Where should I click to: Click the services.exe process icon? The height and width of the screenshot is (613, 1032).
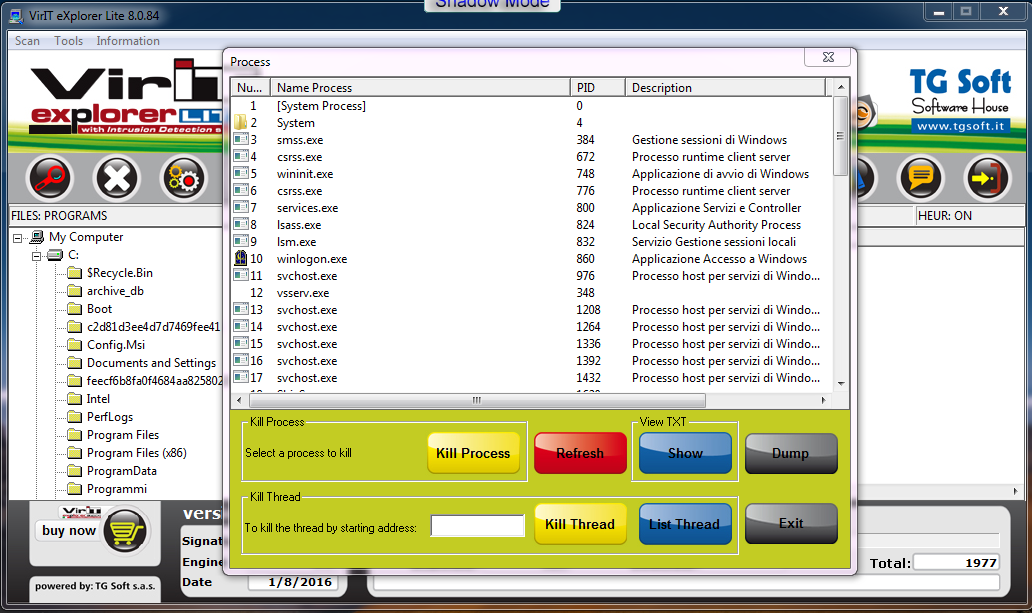tap(241, 207)
